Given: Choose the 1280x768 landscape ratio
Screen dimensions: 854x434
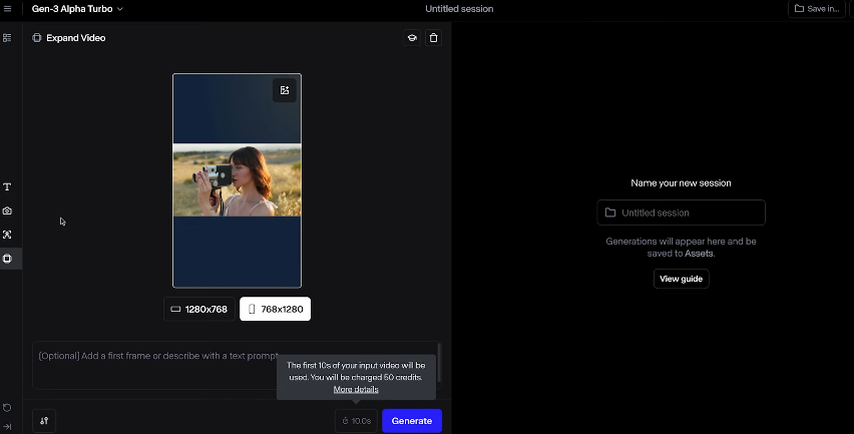Looking at the screenshot, I should tap(199, 309).
